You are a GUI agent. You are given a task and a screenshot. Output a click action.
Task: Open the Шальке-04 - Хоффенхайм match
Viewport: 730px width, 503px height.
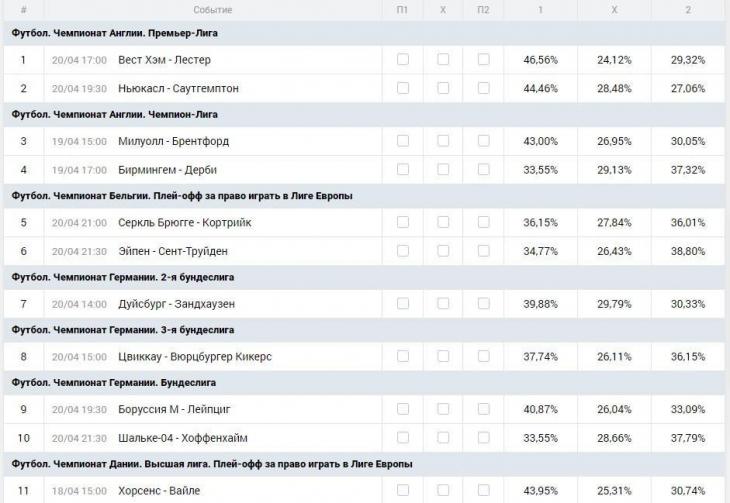[x=182, y=438]
